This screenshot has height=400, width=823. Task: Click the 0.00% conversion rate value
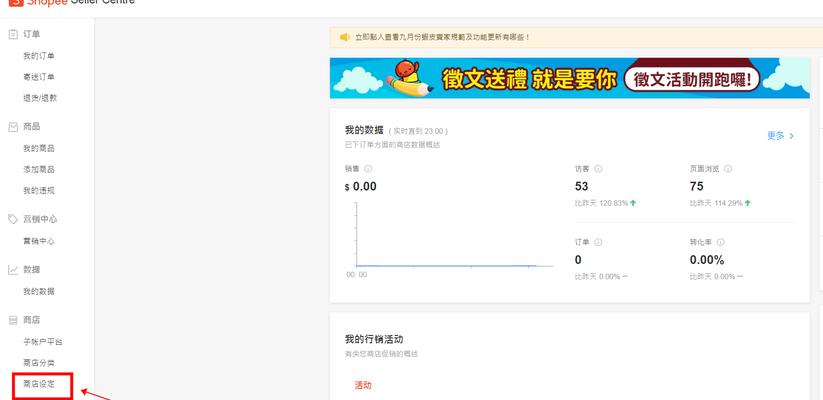[706, 260]
